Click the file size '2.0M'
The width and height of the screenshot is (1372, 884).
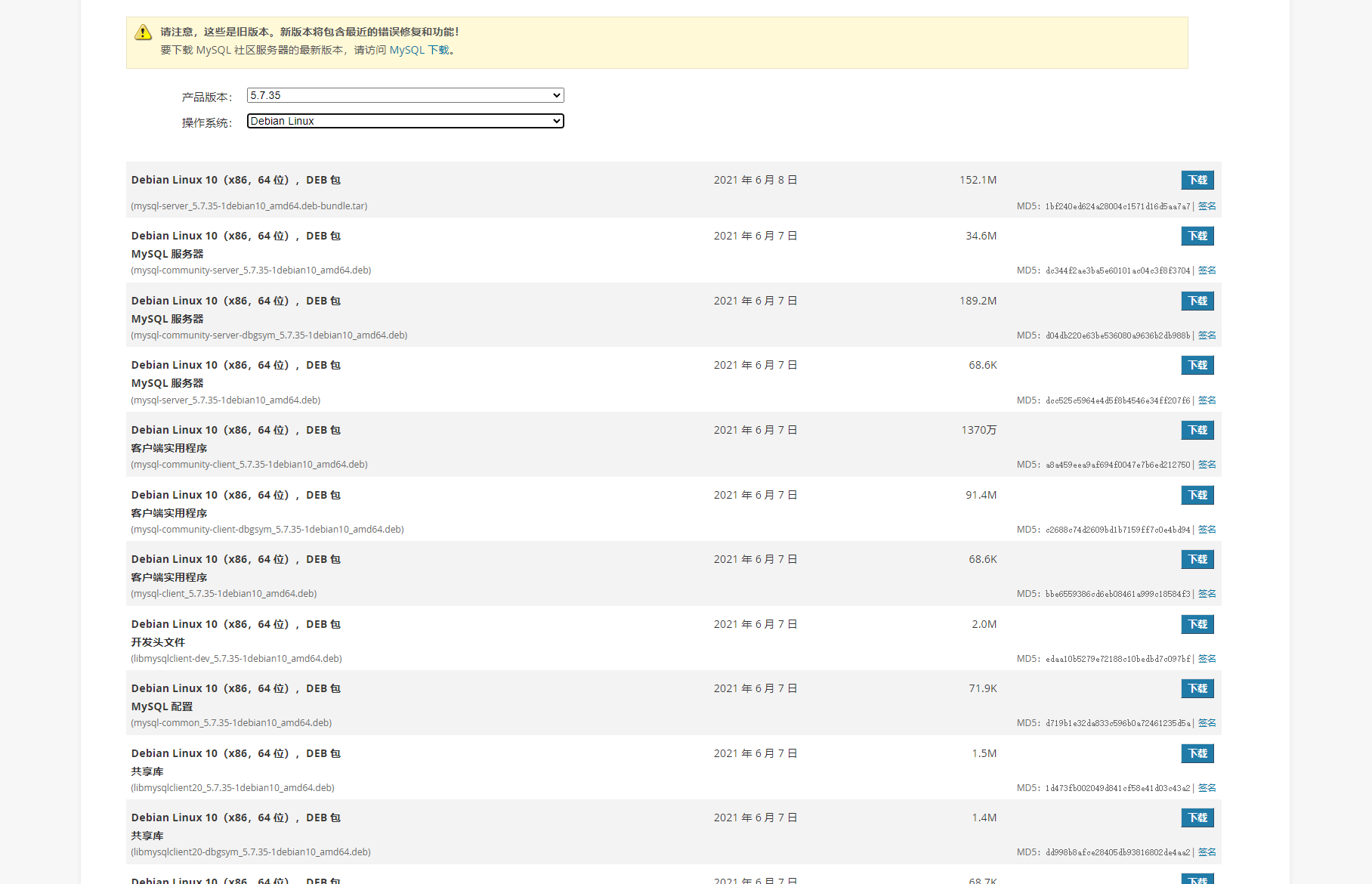(x=984, y=624)
